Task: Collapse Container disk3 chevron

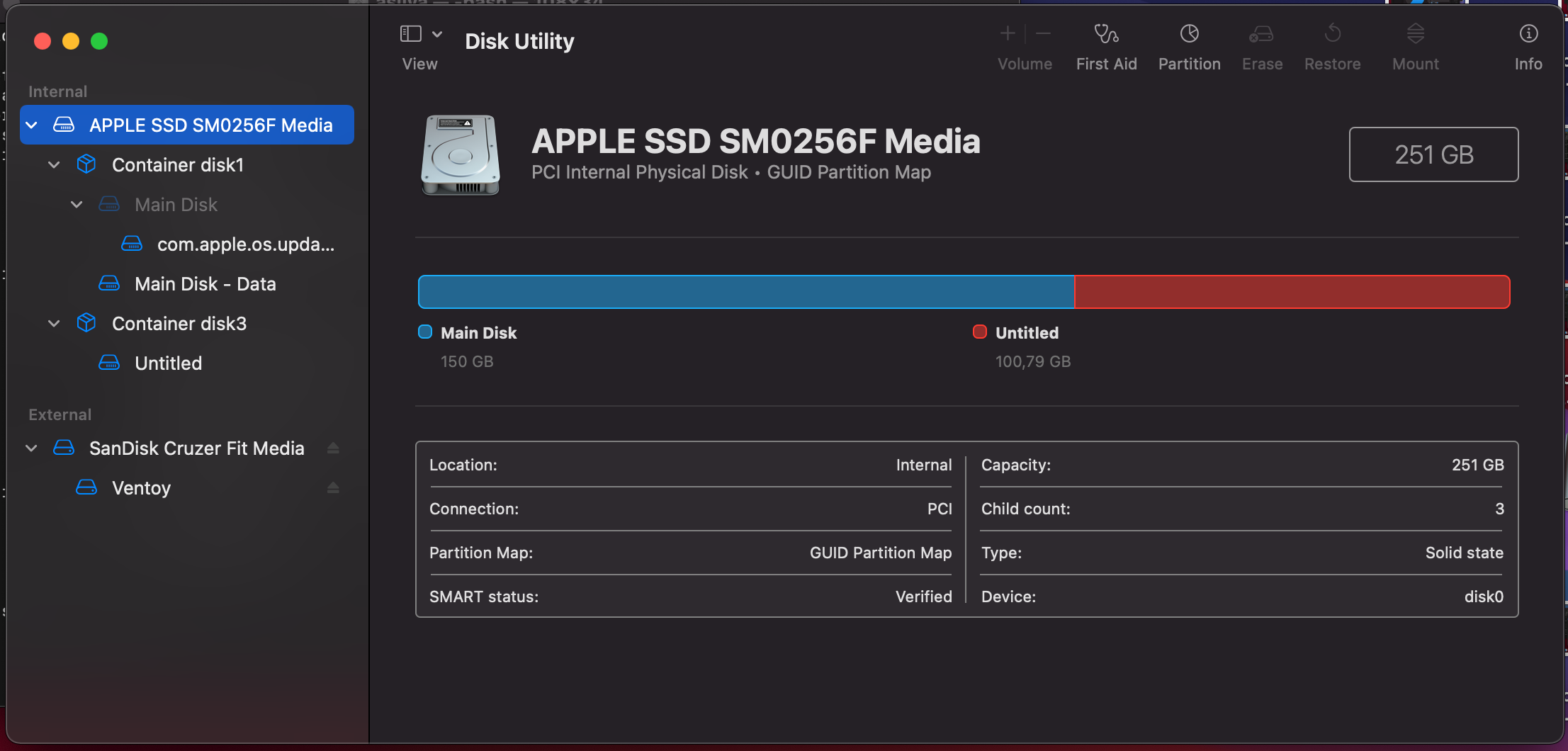Action: tap(54, 323)
